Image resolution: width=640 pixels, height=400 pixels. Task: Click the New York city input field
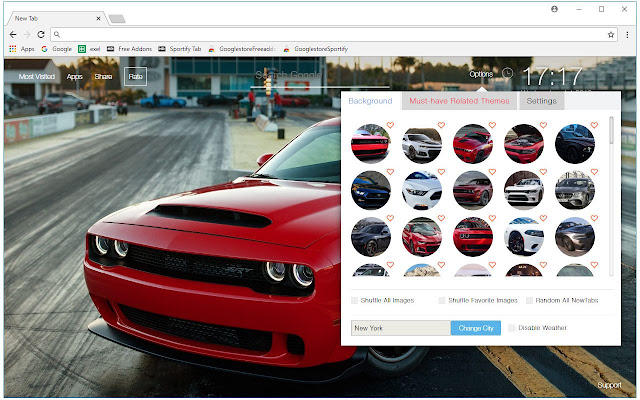pyautogui.click(x=401, y=328)
